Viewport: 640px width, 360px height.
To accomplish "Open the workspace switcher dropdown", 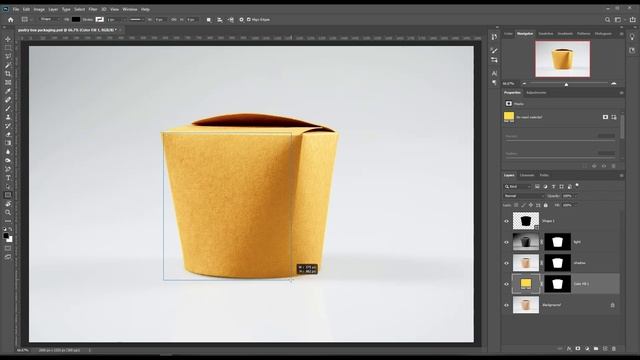I will tap(619, 20).
